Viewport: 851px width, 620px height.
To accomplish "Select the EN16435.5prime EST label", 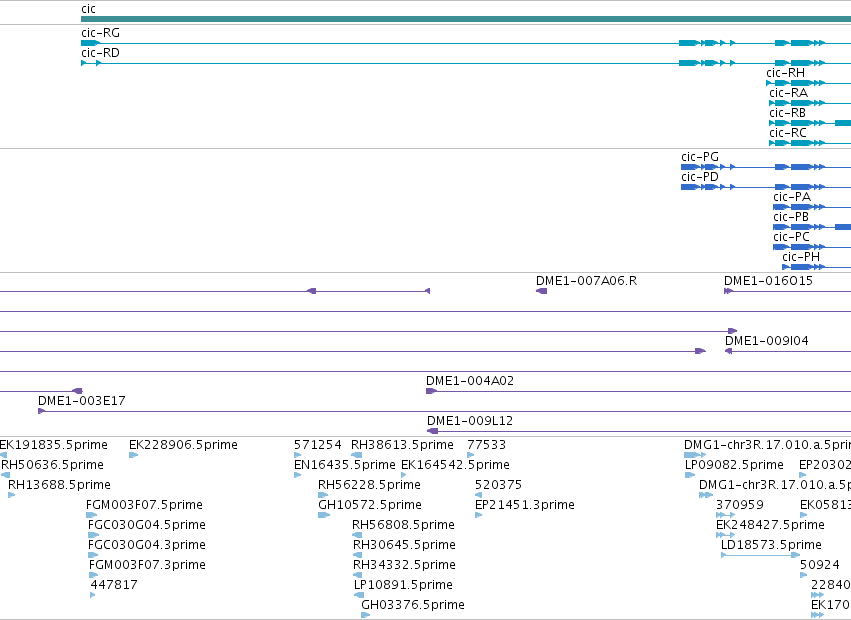I will [345, 465].
